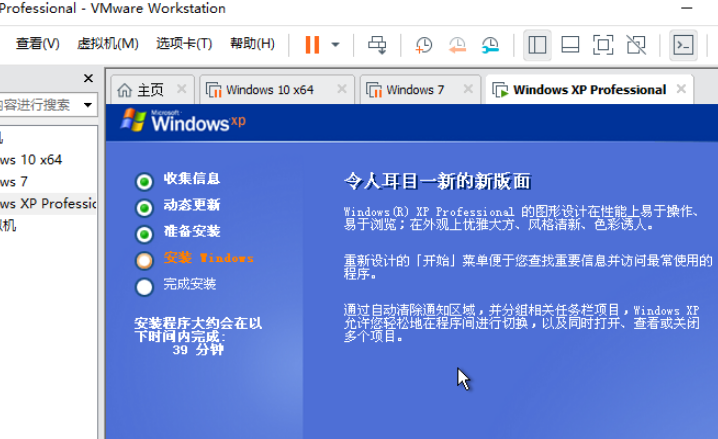Switch to the Windows 10 x64 tab
Screen dimensions: 718x439
click(268, 90)
